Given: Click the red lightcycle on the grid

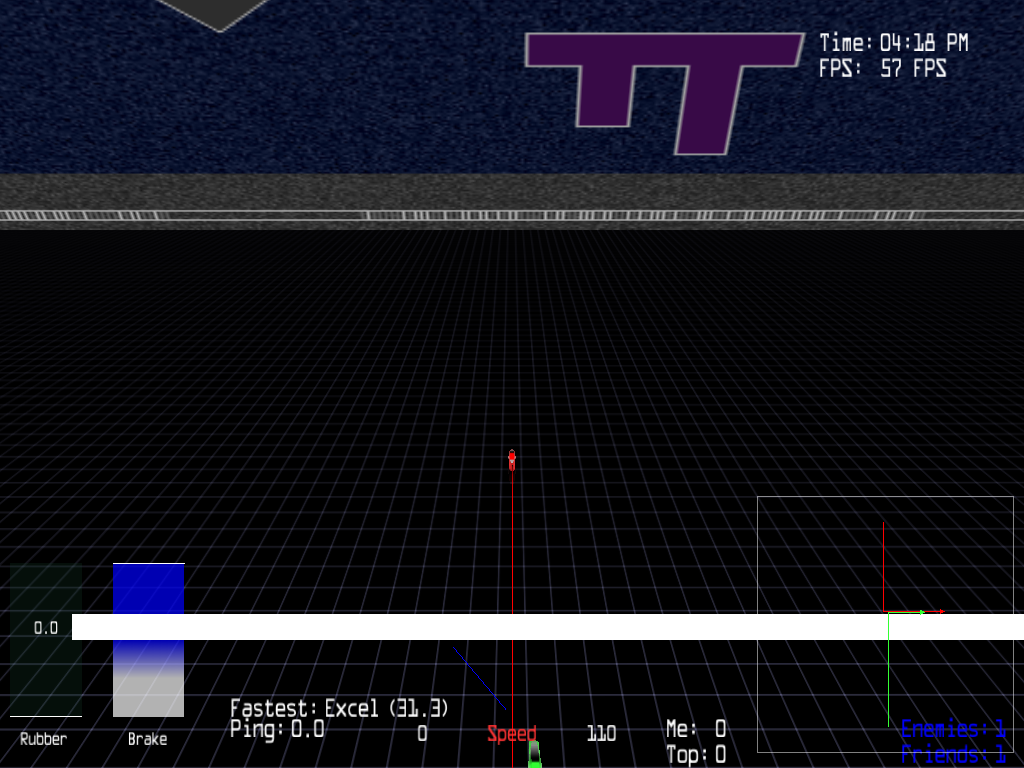Looking at the screenshot, I should click(512, 460).
